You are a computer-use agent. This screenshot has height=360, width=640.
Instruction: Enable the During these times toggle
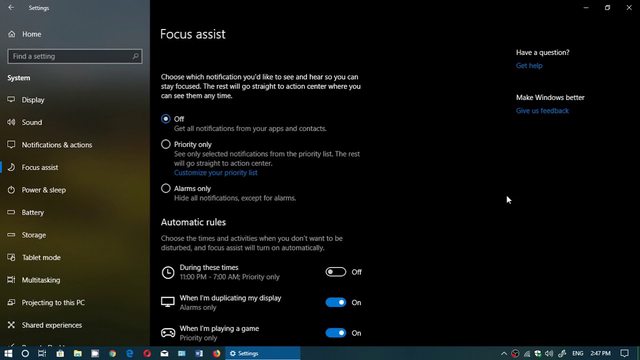[x=336, y=272]
